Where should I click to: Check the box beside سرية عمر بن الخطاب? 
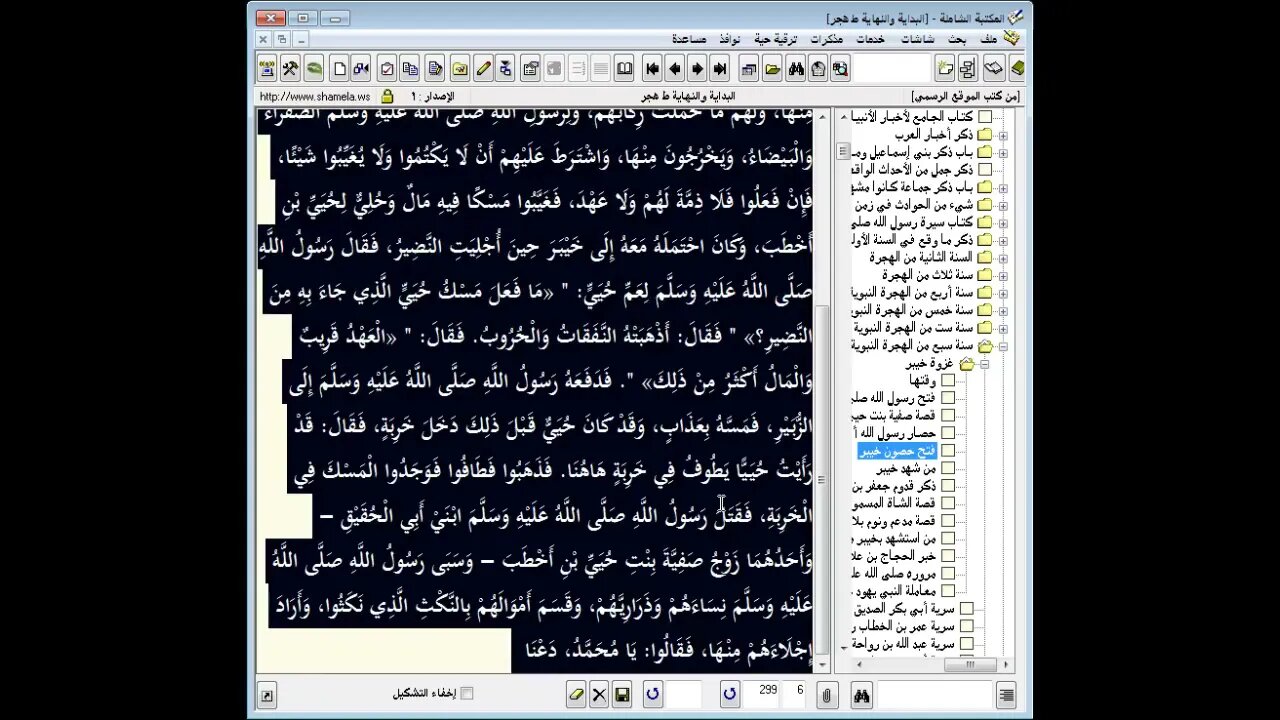click(966, 626)
